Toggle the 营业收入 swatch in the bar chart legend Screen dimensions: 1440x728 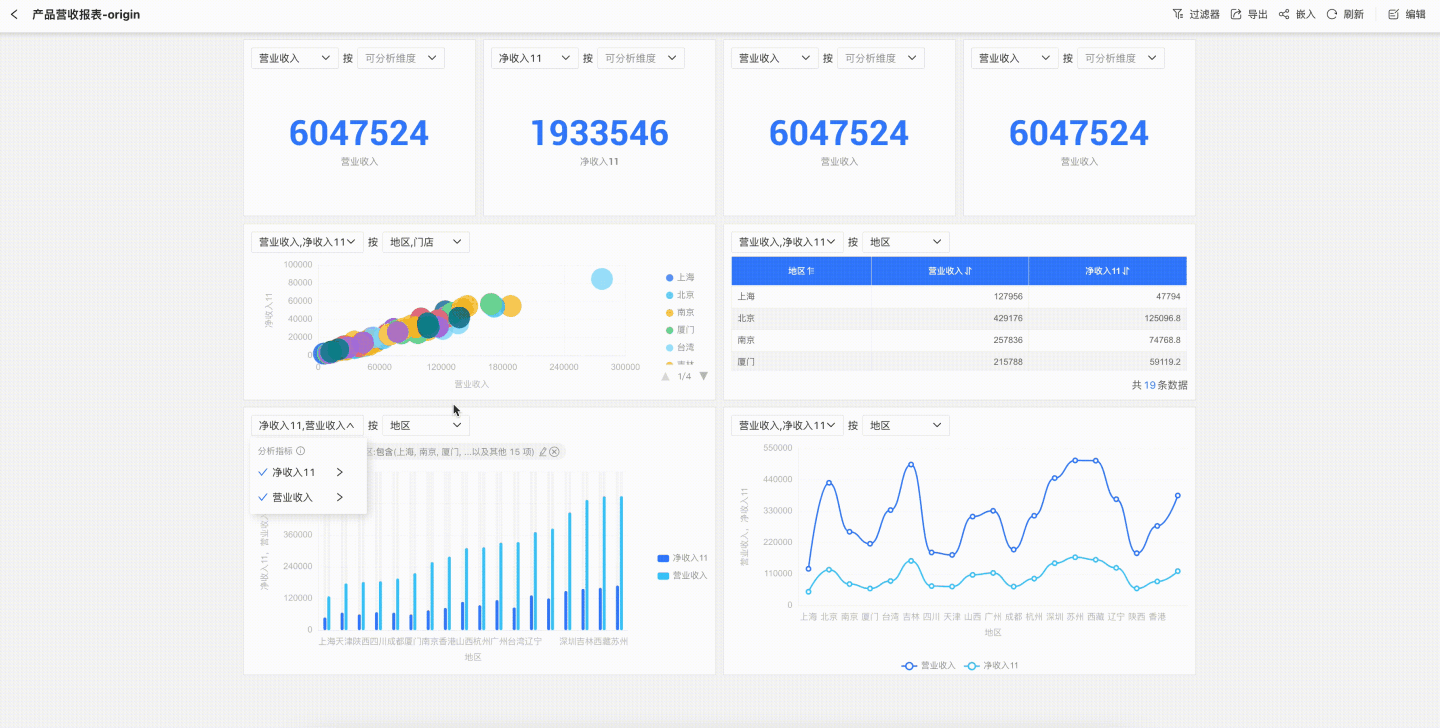(663, 576)
